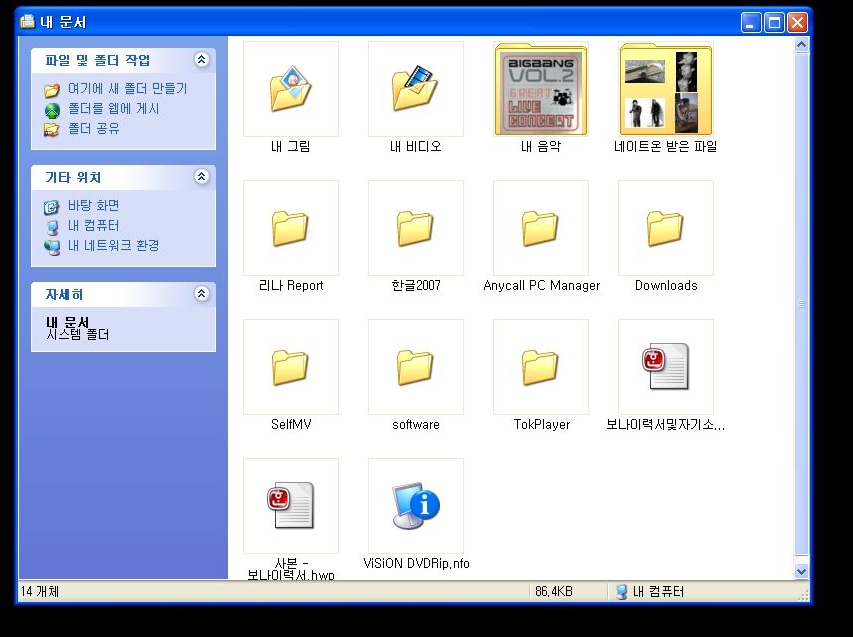Open the 내 그림 pictures folder icon
853x637 pixels.
[x=290, y=89]
